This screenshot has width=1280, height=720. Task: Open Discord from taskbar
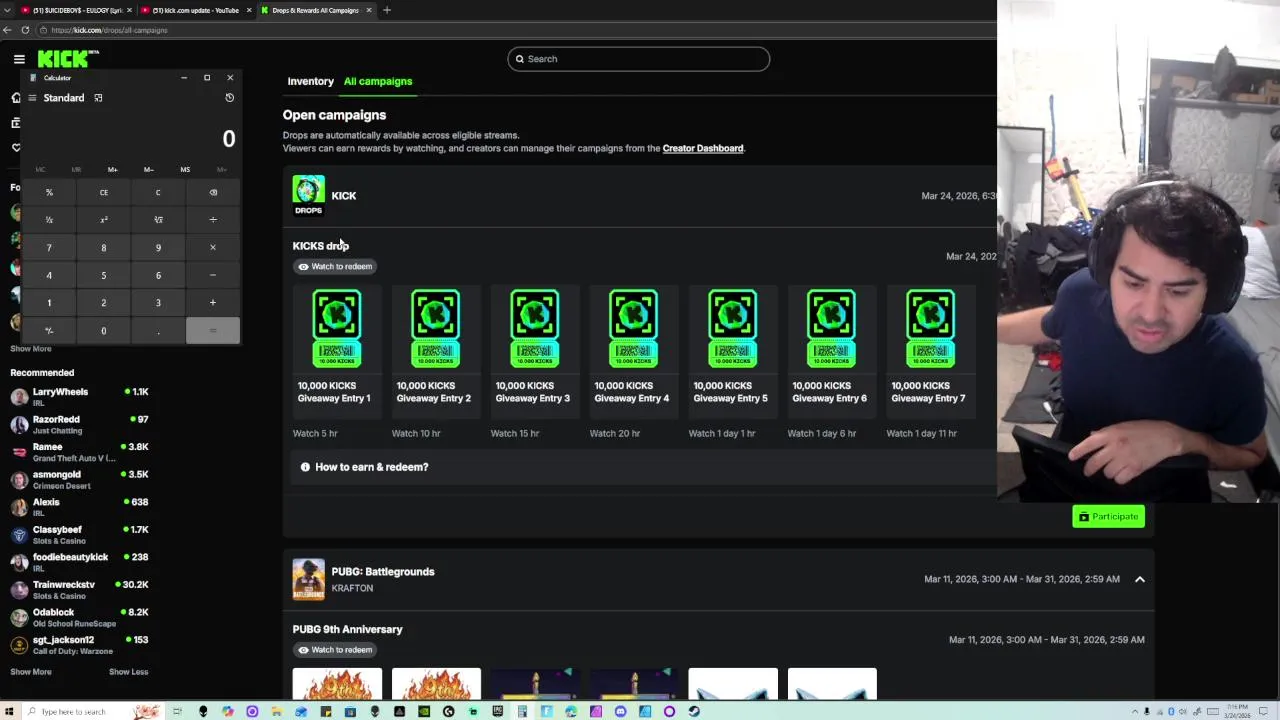pyautogui.click(x=620, y=711)
